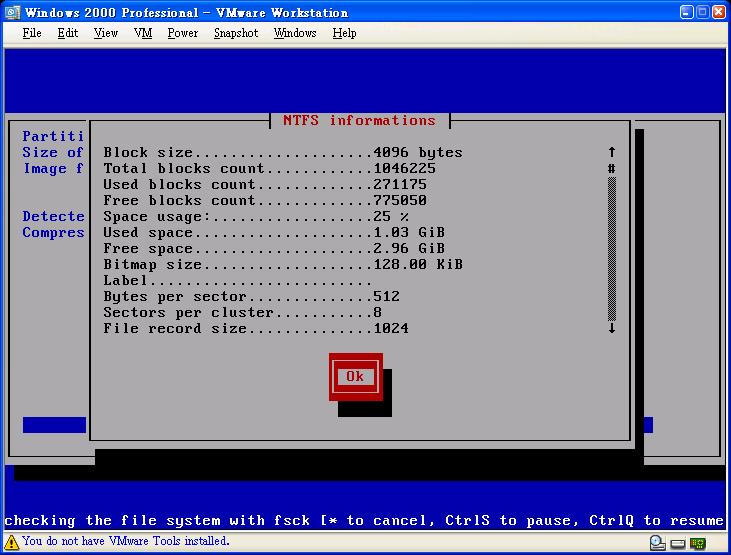Screen dimensions: 731x555
Task: Open the Windows menu
Action: point(295,33)
